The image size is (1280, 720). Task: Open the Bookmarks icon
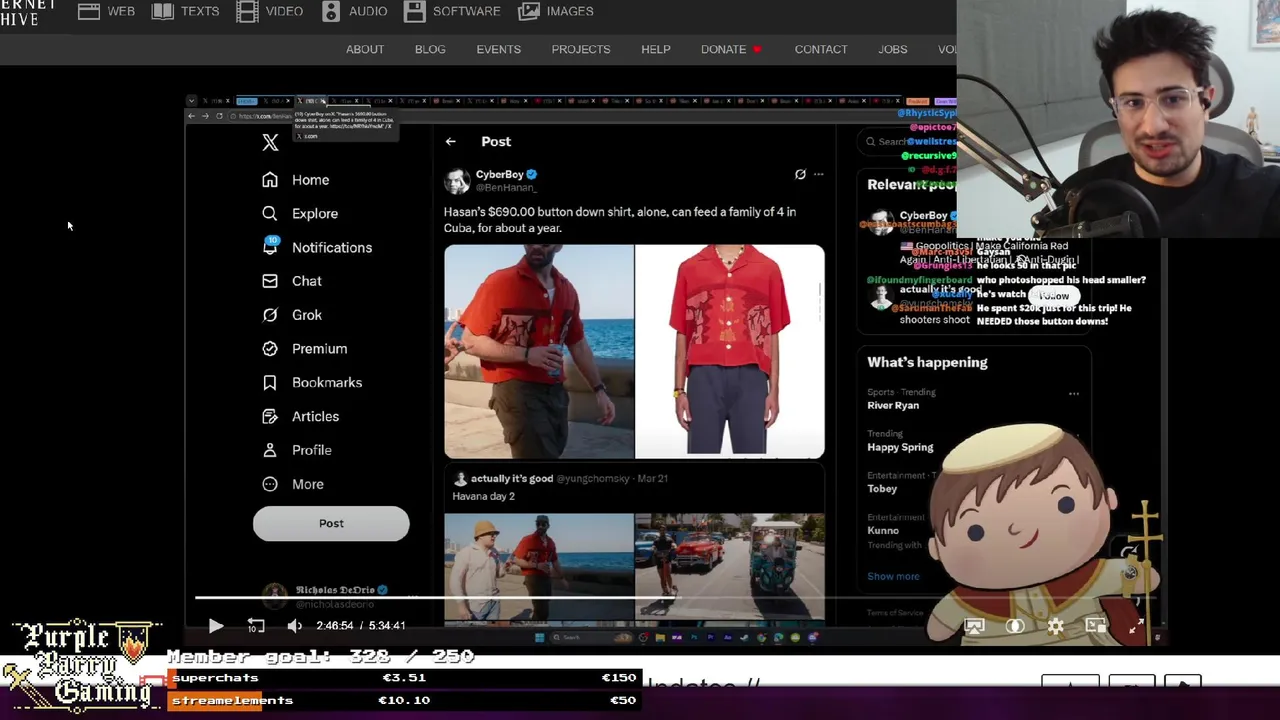pyautogui.click(x=270, y=382)
